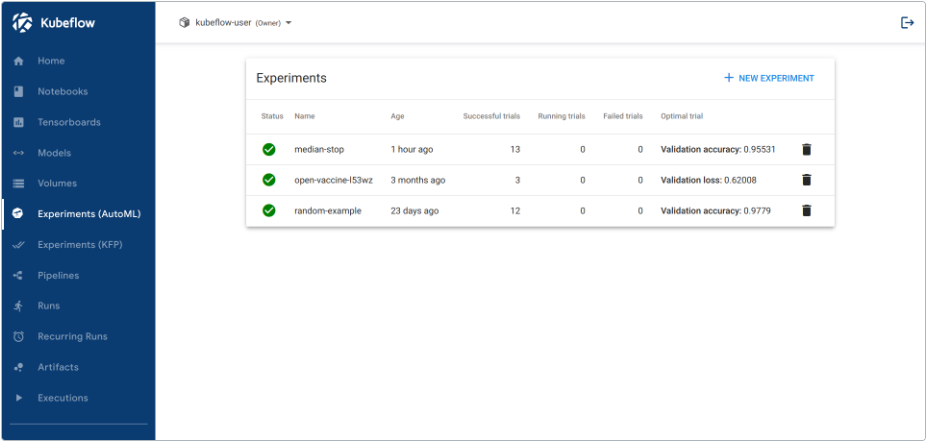Click trash icon for open-vaccine-l53wz experiment
Screen dimensions: 926x443
click(806, 180)
